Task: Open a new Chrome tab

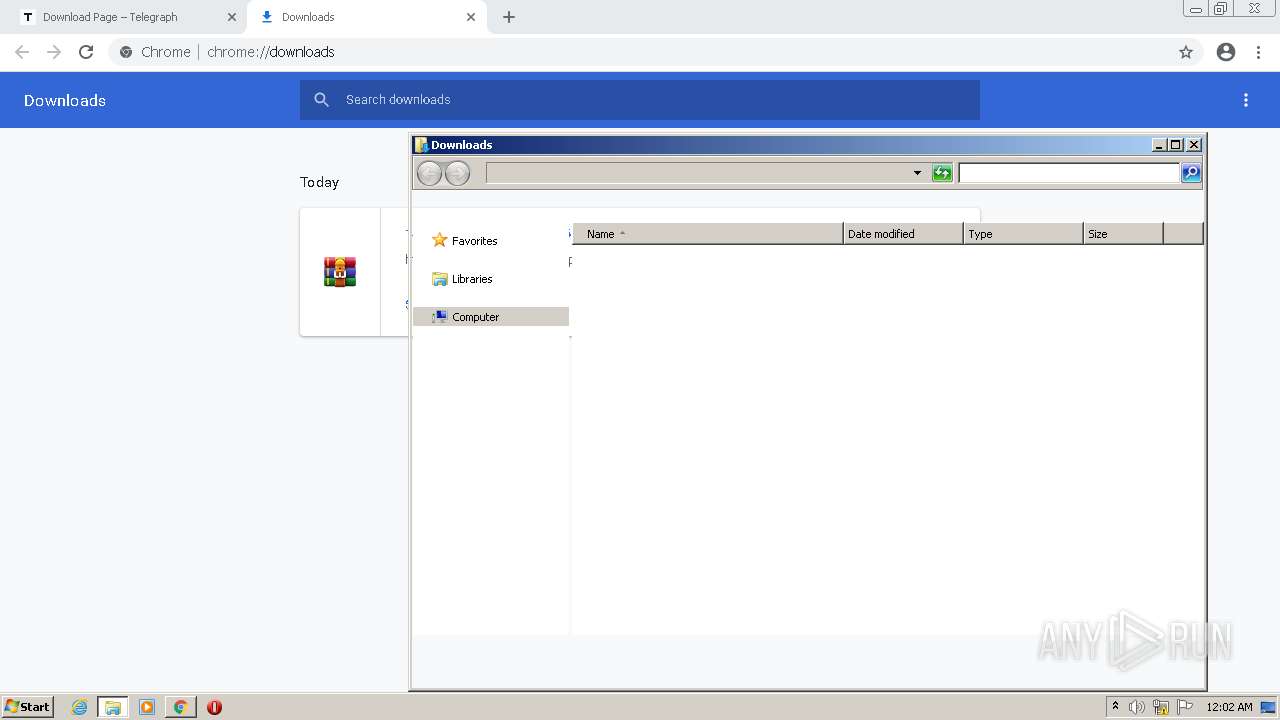Action: click(509, 17)
